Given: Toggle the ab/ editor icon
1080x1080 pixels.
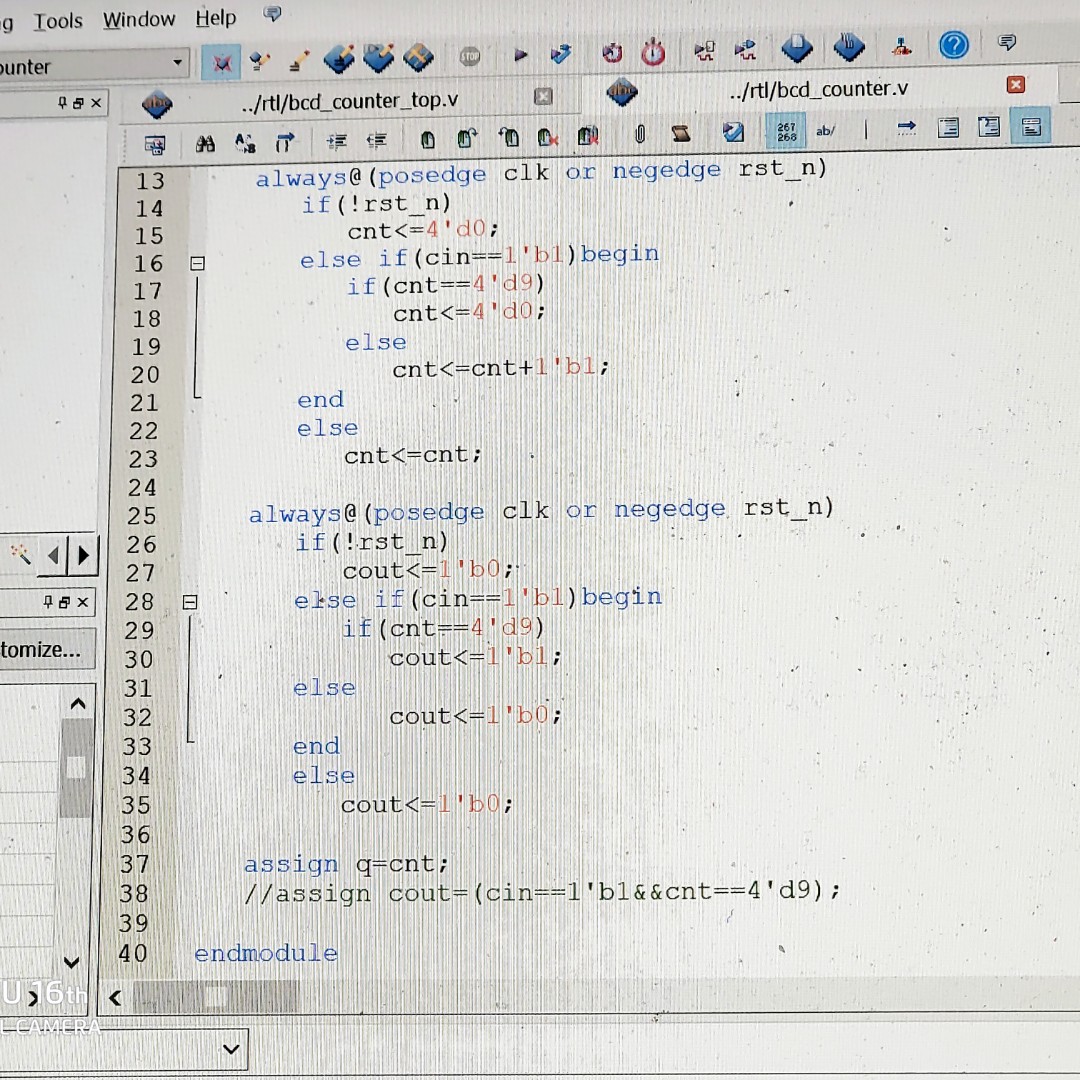Looking at the screenshot, I should (x=825, y=130).
